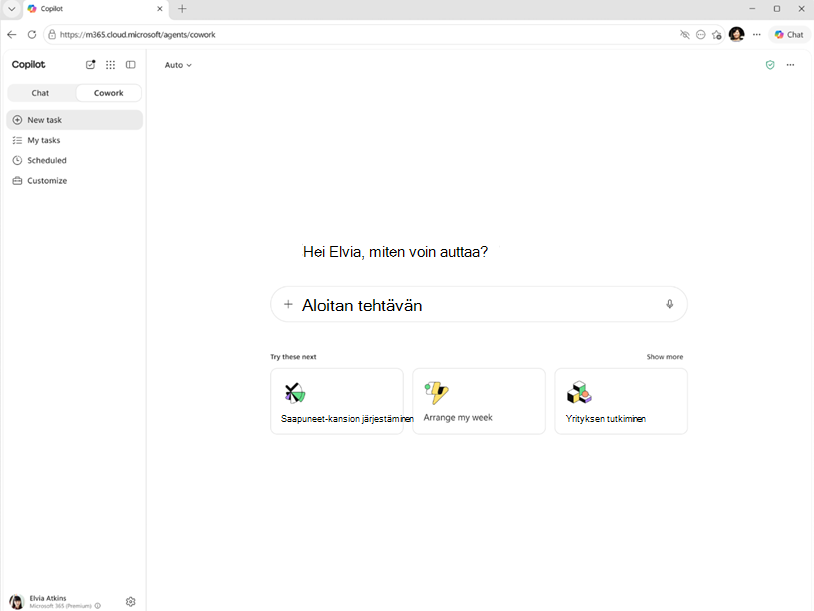
Task: Add page to favorites star icon
Action: pyautogui.click(x=717, y=34)
